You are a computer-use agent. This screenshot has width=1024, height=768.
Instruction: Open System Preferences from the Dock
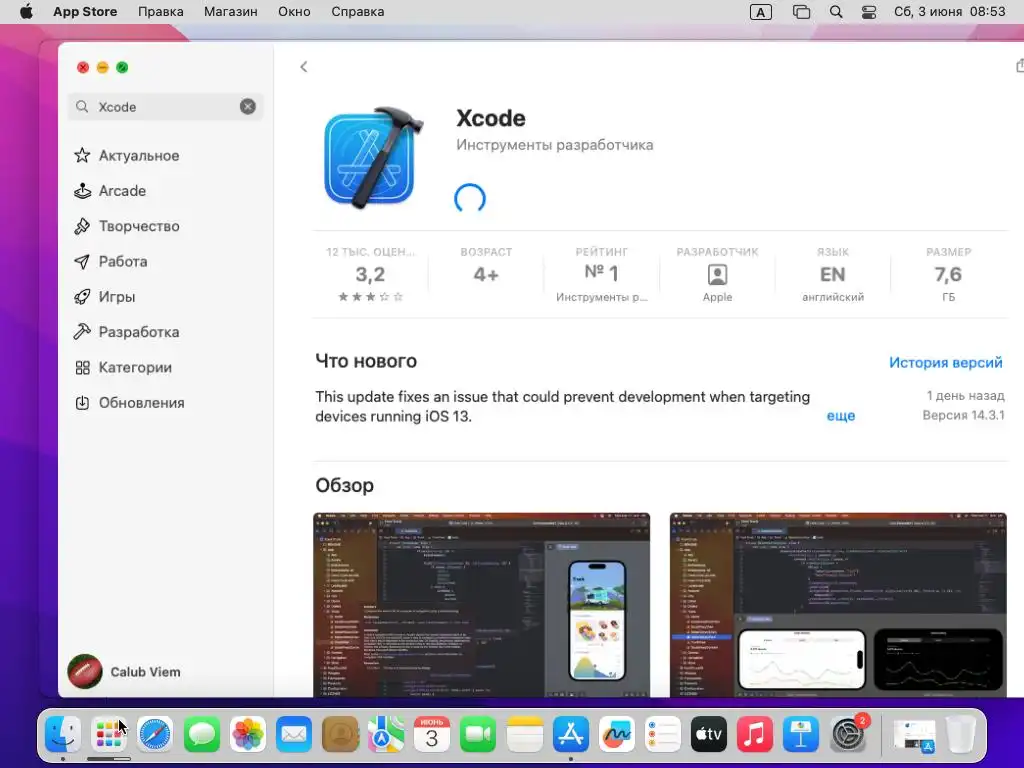pyautogui.click(x=848, y=734)
